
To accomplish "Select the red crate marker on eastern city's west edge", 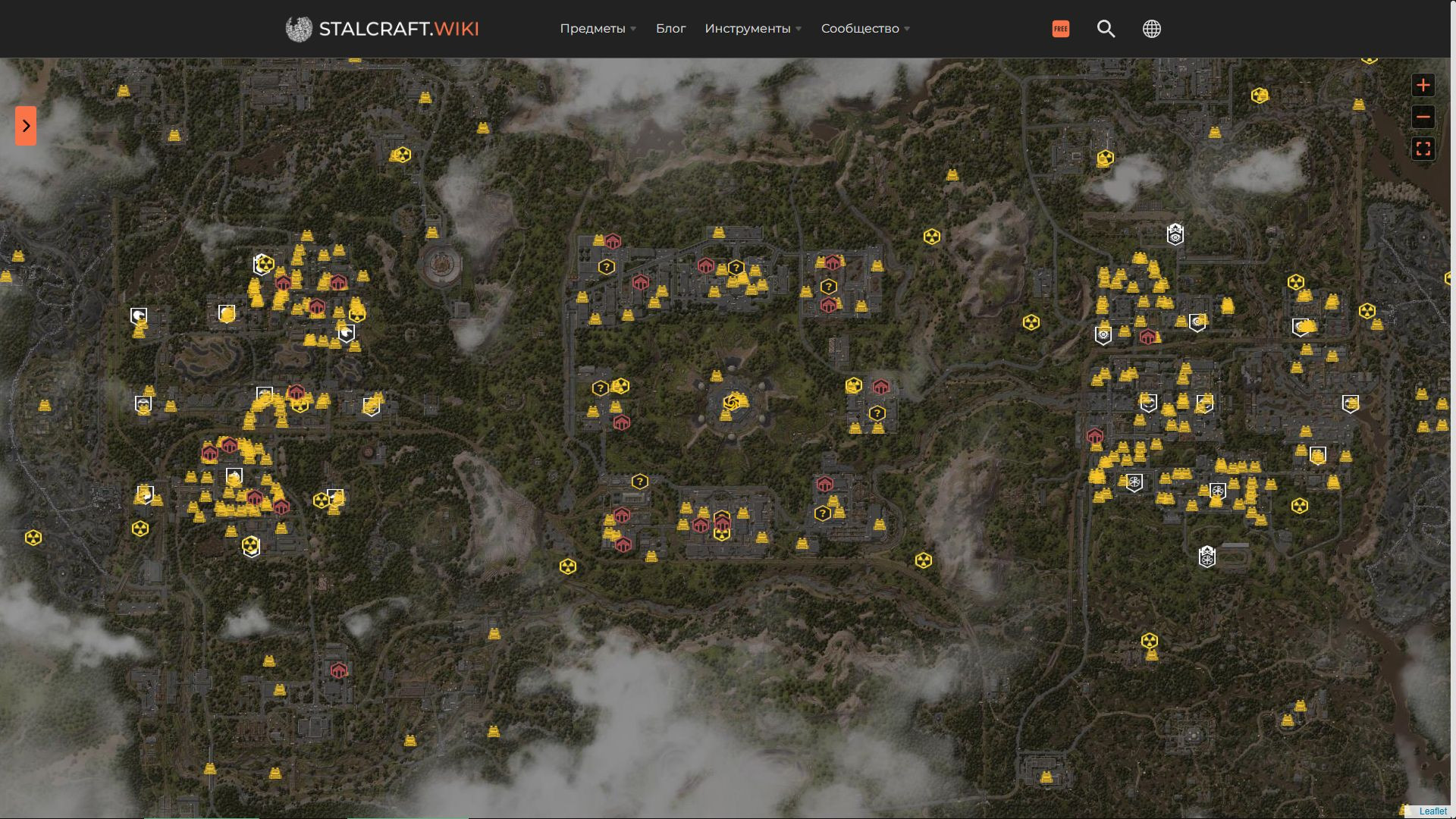I will [x=1094, y=436].
